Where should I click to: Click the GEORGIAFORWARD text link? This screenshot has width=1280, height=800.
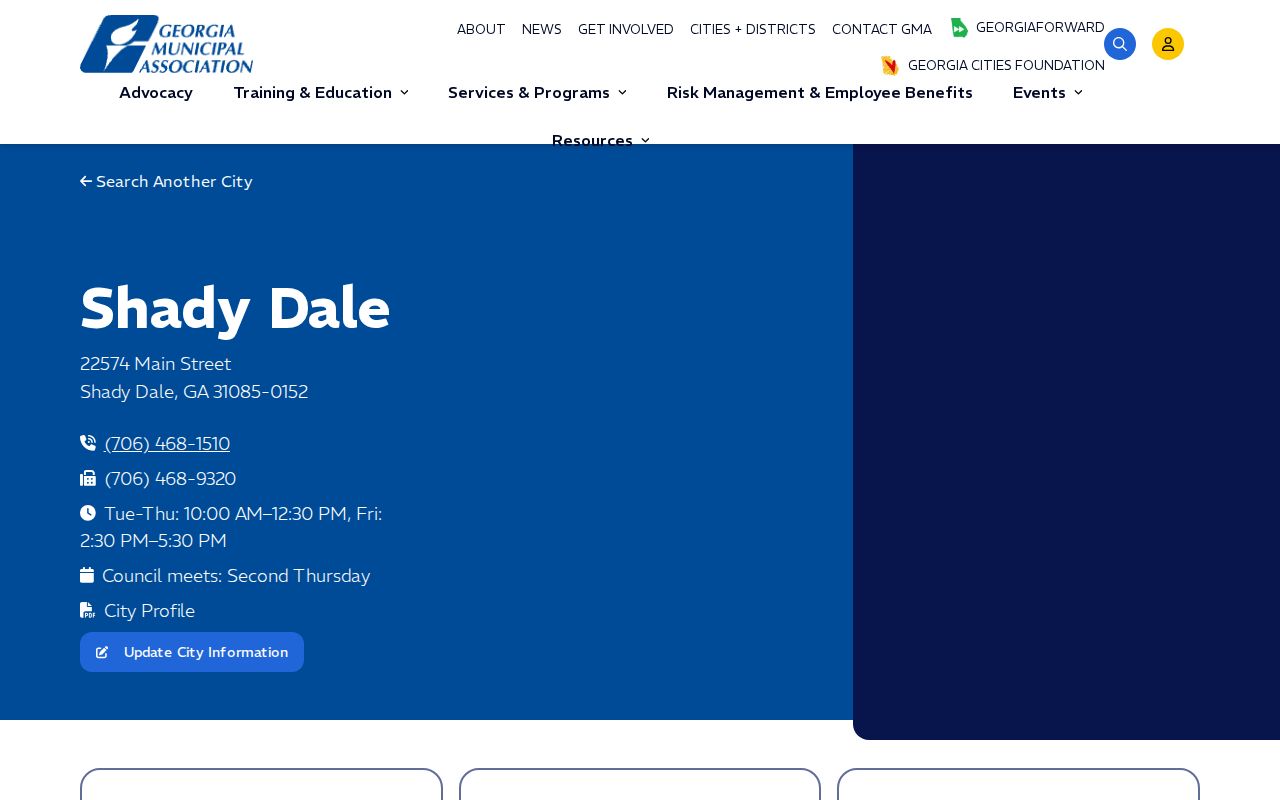pyautogui.click(x=1040, y=28)
